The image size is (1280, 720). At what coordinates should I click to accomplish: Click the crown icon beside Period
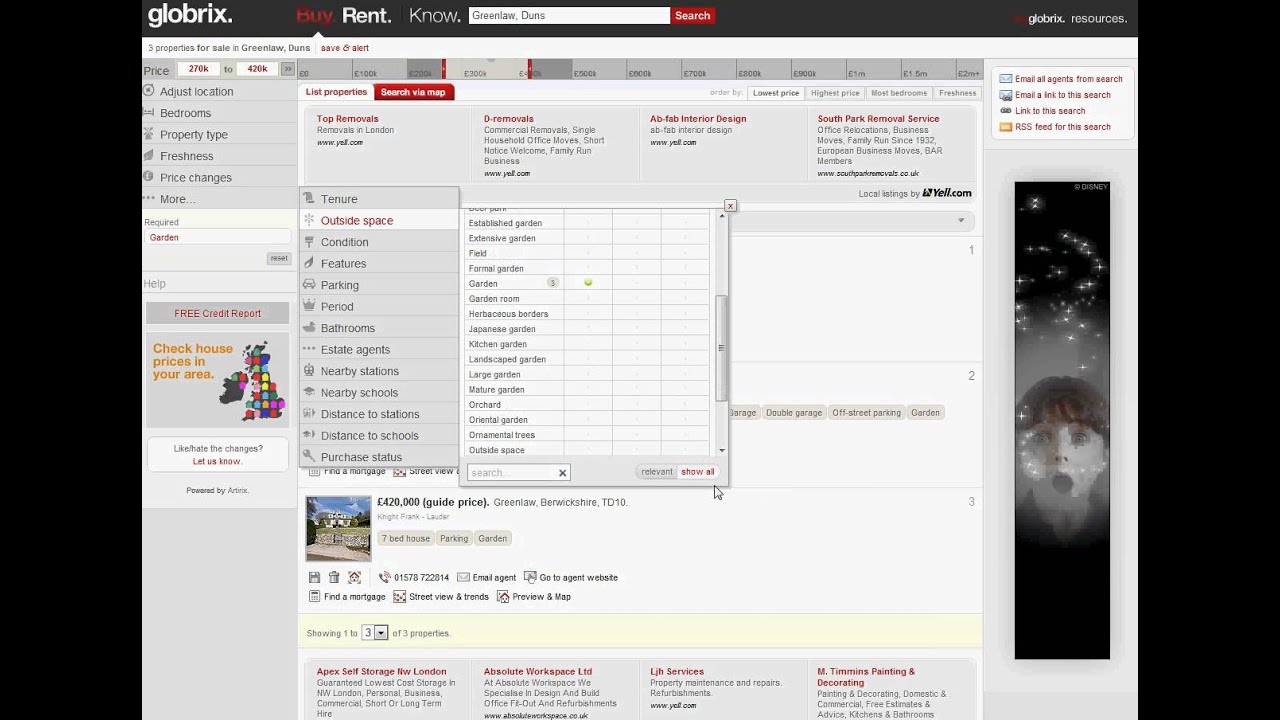(309, 306)
